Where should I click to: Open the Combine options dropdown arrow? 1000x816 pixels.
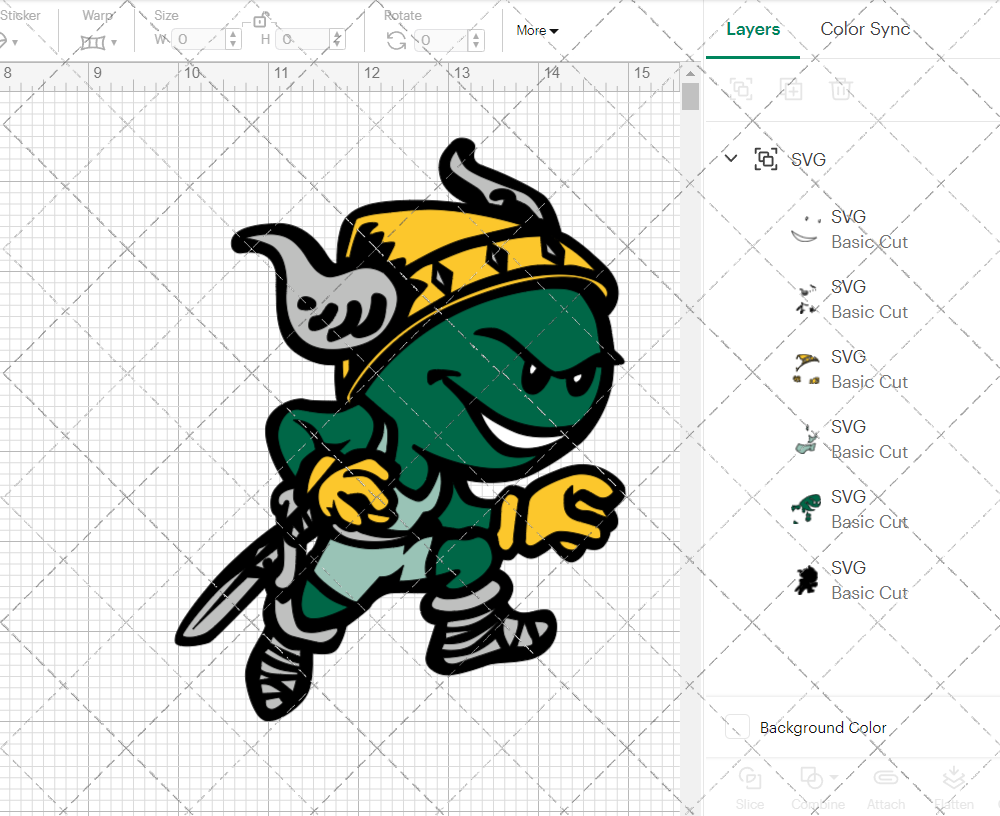click(834, 777)
